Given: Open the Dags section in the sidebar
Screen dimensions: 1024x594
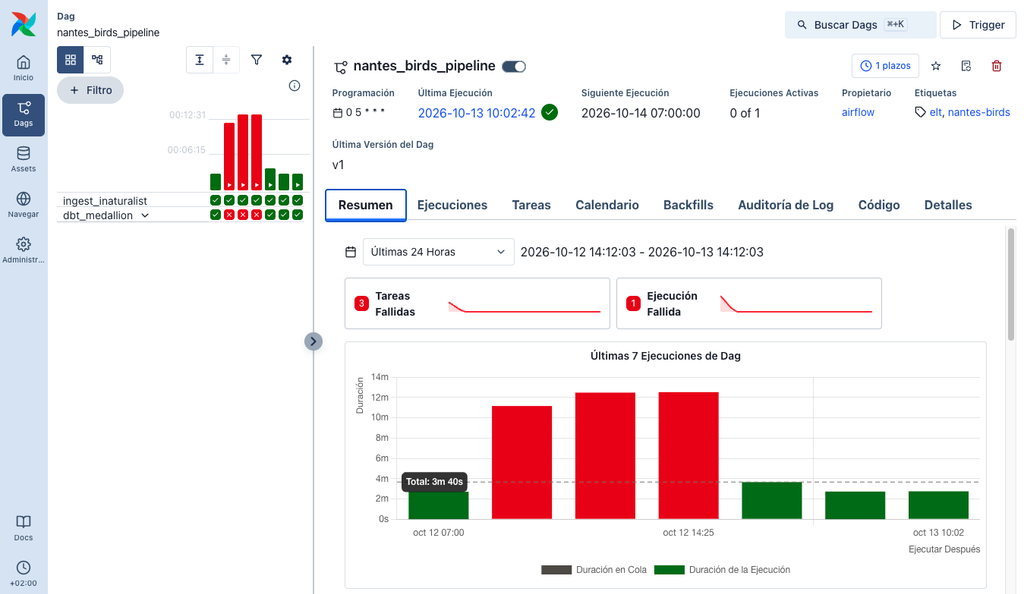Looking at the screenshot, I should [24, 115].
